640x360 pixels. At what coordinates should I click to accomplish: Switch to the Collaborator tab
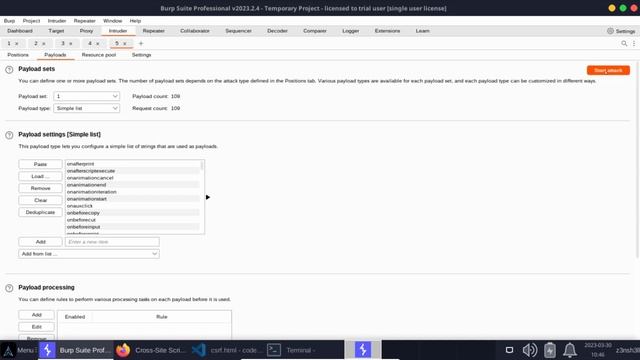[x=195, y=31]
